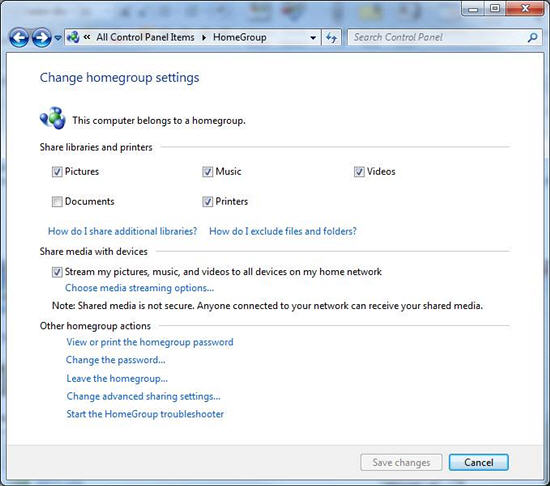Click the Cancel button
This screenshot has height=486, width=550.
coord(478,463)
